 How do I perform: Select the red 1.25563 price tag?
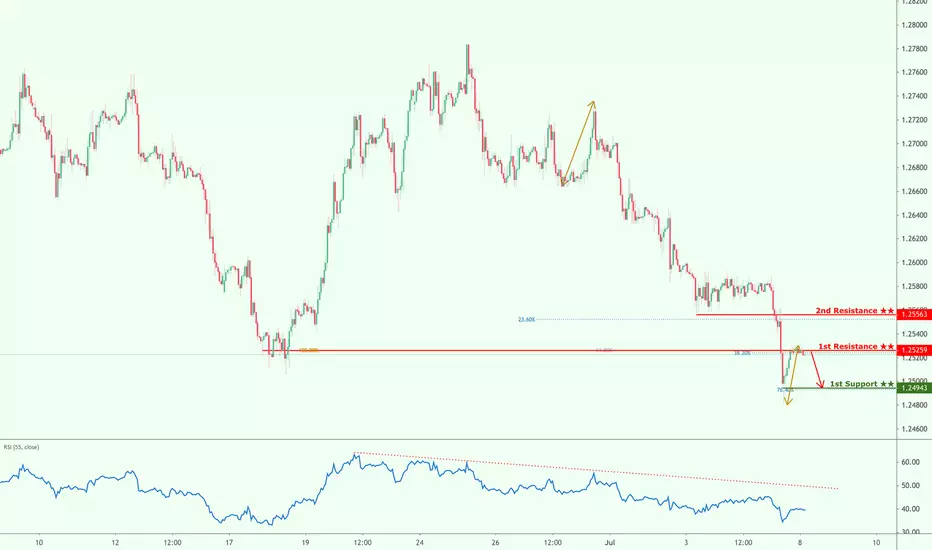tap(914, 315)
